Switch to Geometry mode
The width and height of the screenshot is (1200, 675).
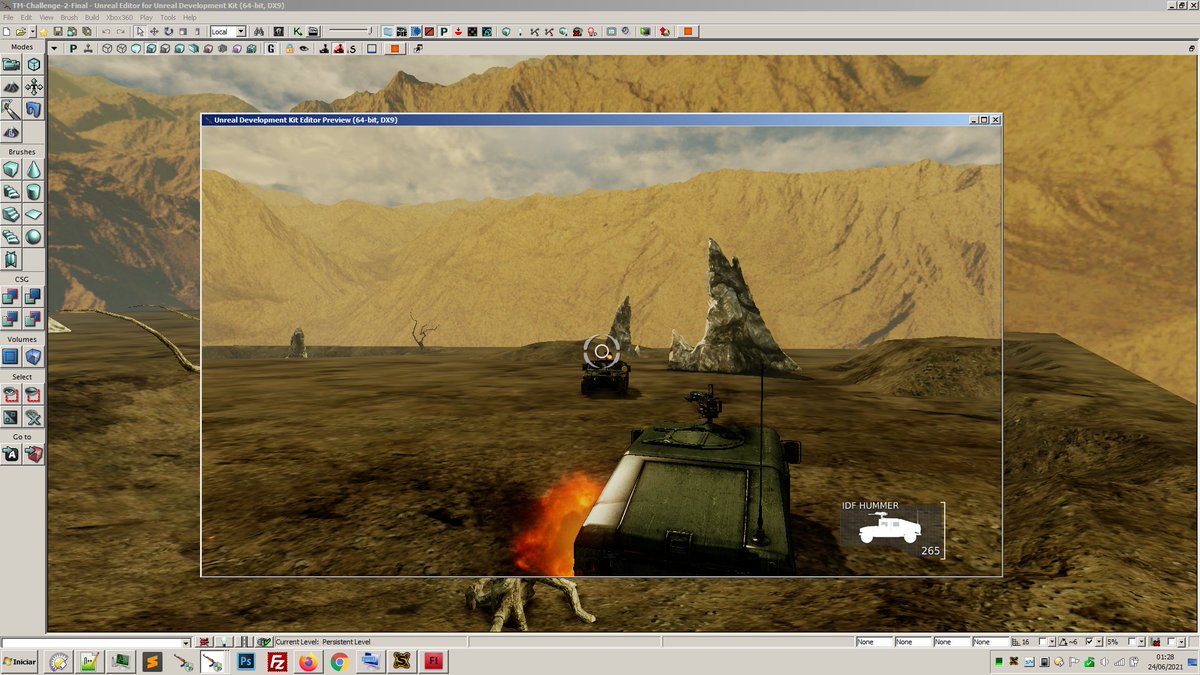point(33,64)
